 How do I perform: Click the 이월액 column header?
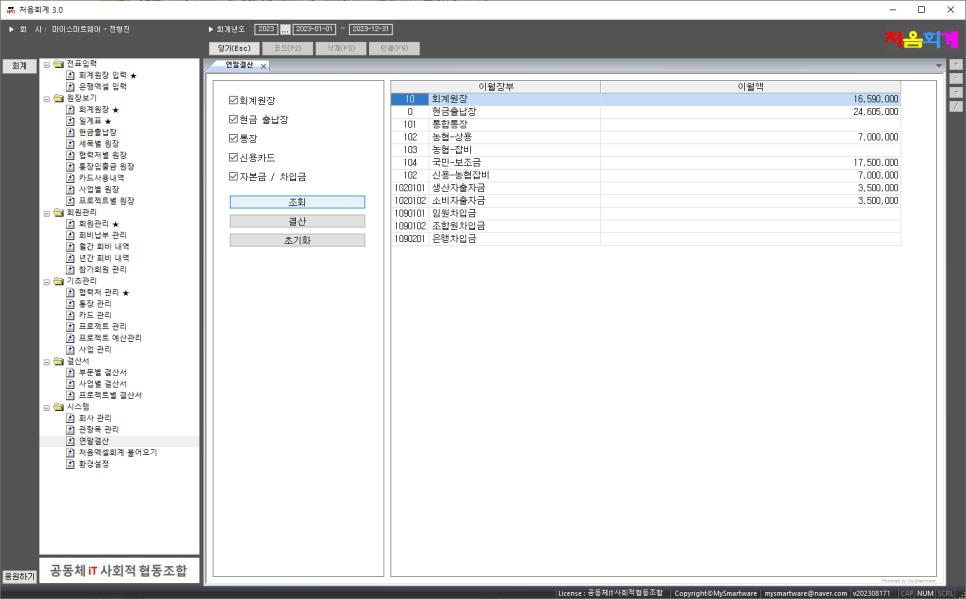[750, 87]
